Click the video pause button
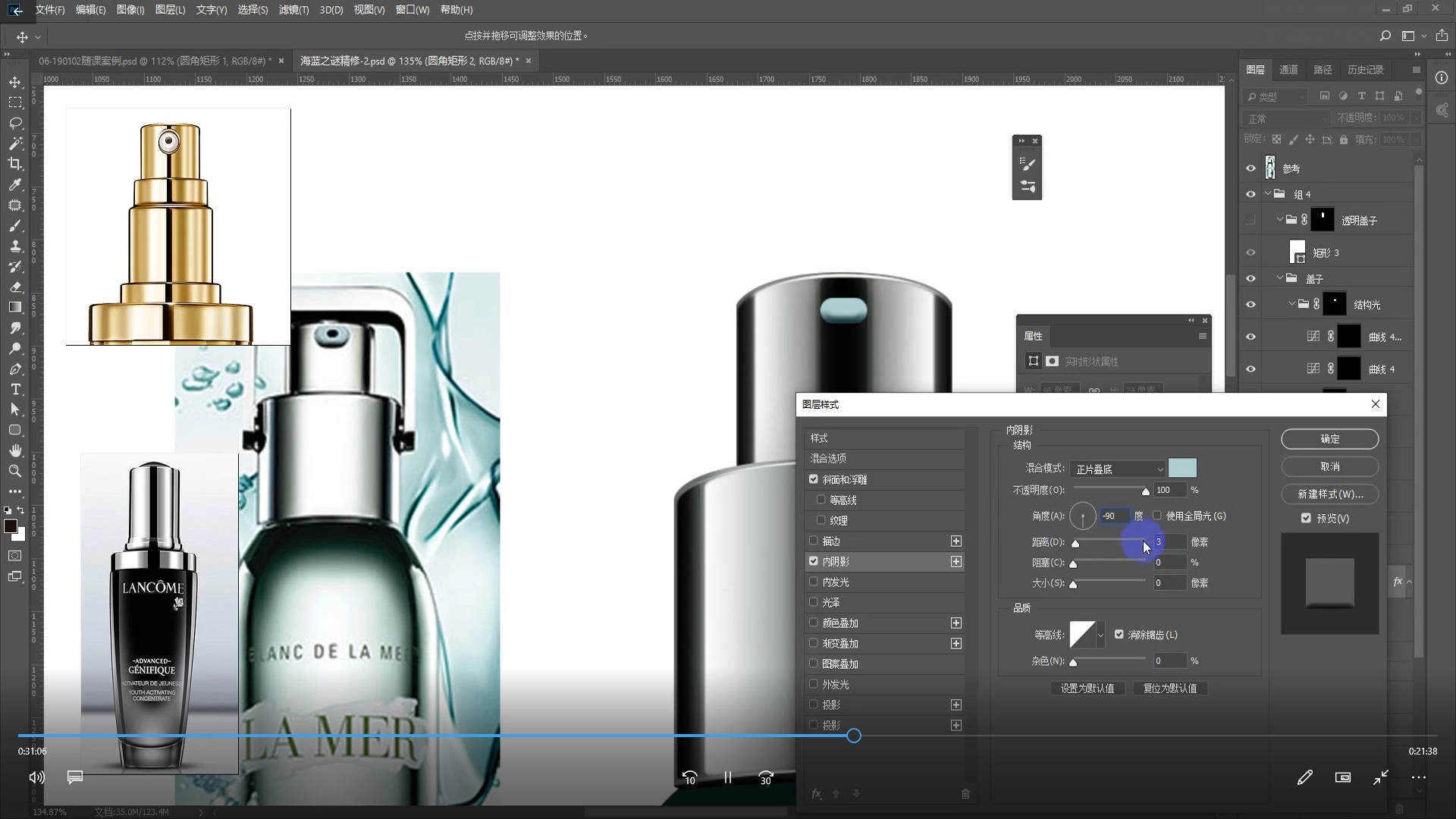The width and height of the screenshot is (1456, 819). (x=727, y=777)
